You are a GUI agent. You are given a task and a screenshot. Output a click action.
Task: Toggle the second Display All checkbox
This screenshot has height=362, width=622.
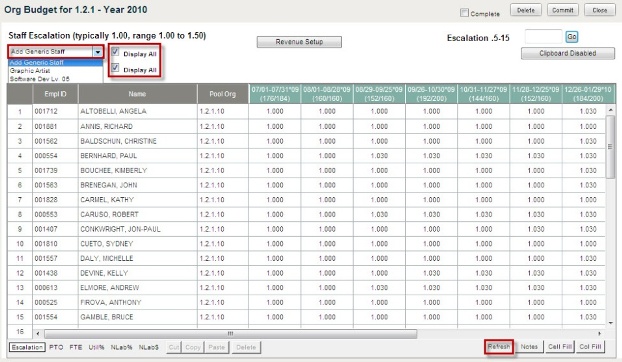pos(115,68)
